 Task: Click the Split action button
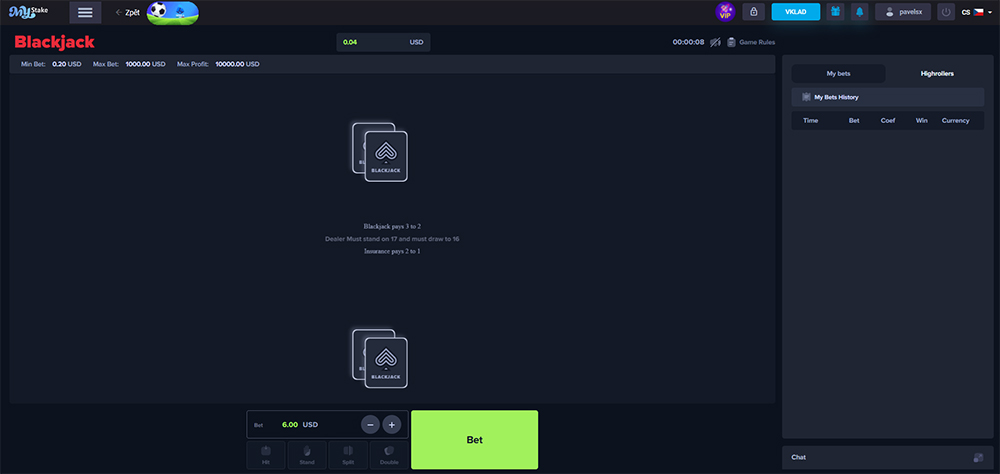[x=348, y=455]
